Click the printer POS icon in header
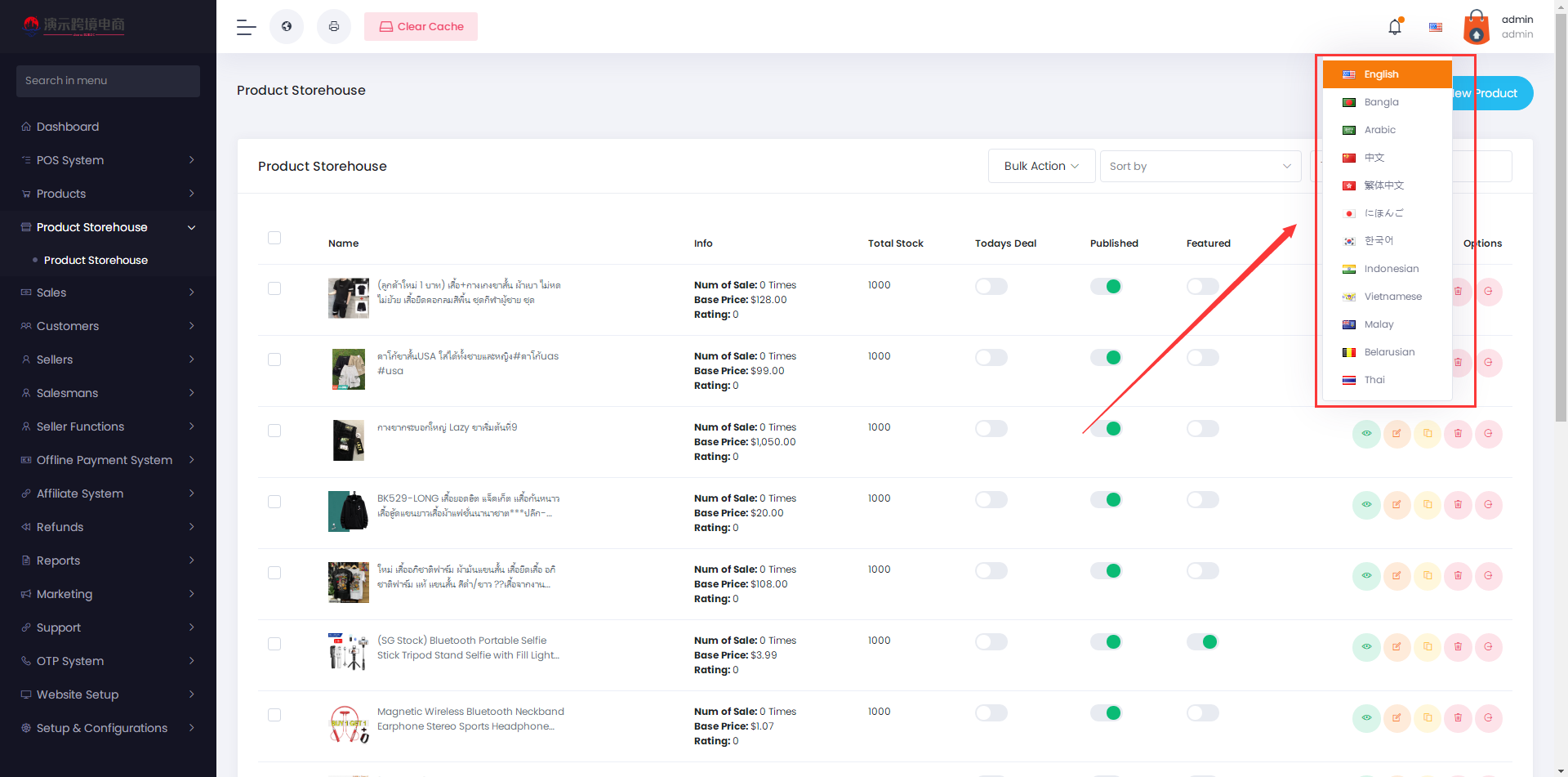 point(334,27)
